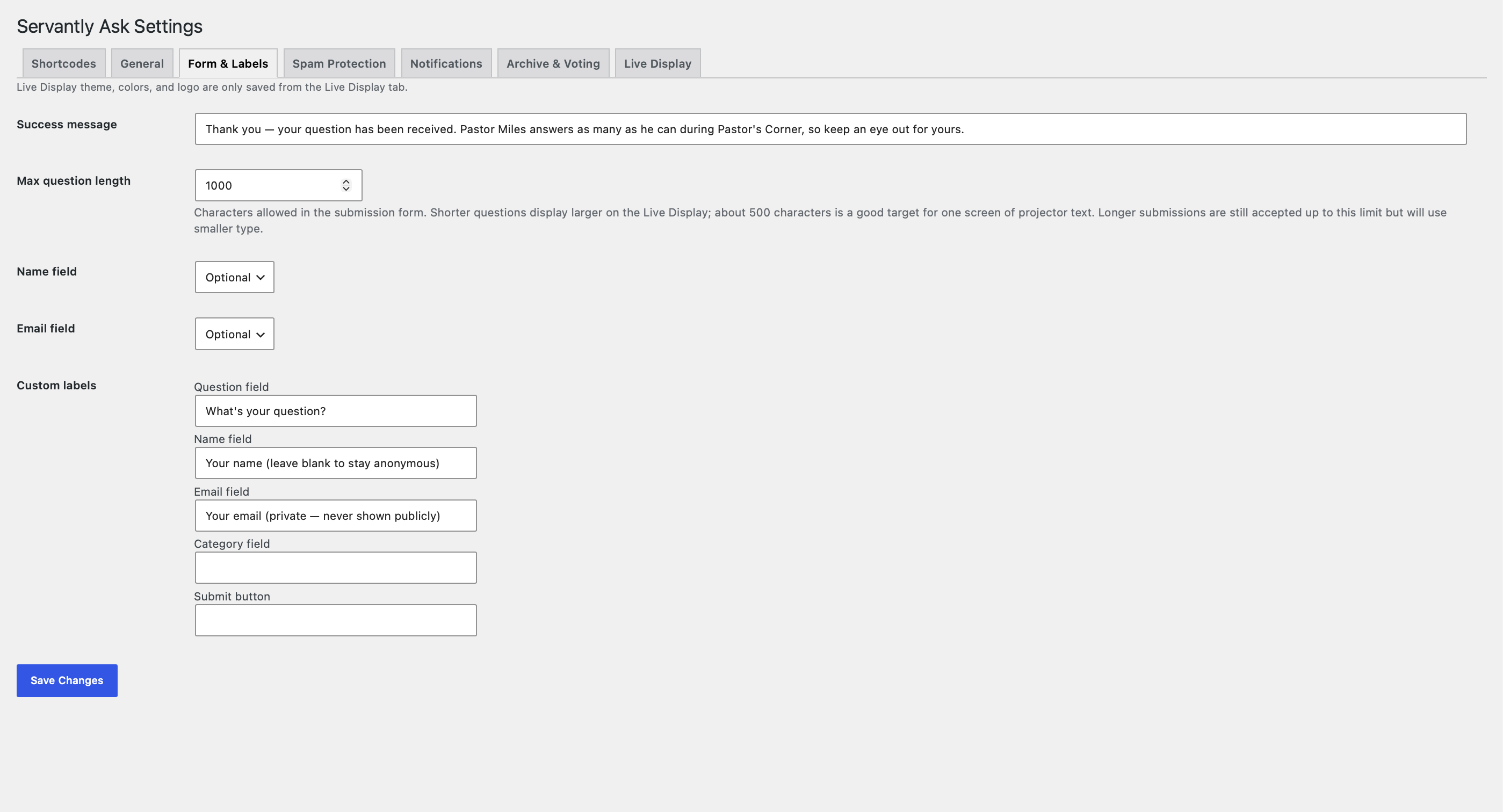
Task: Edit the Name field custom label input
Action: coord(336,462)
